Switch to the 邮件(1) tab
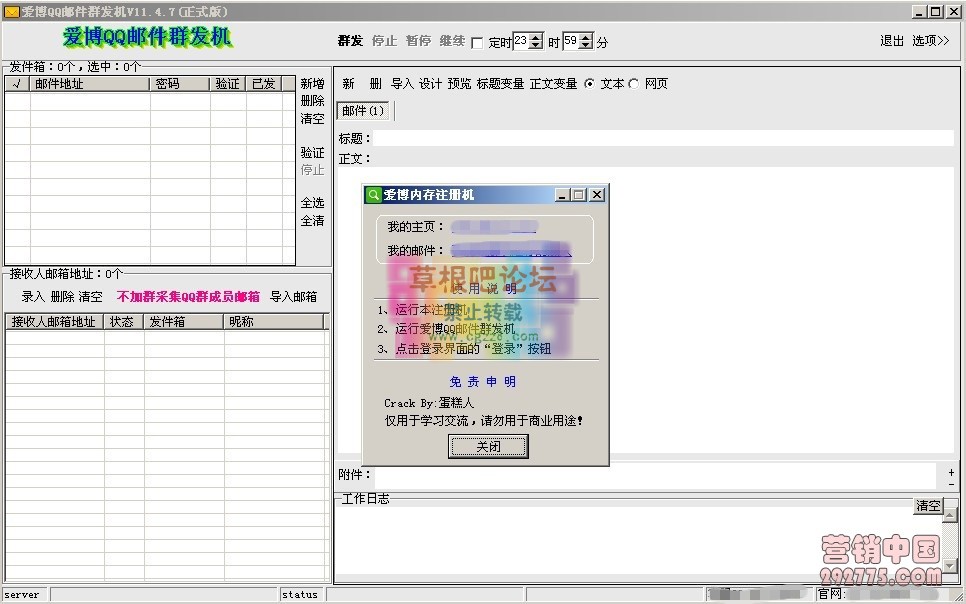This screenshot has width=966, height=604. coord(362,110)
